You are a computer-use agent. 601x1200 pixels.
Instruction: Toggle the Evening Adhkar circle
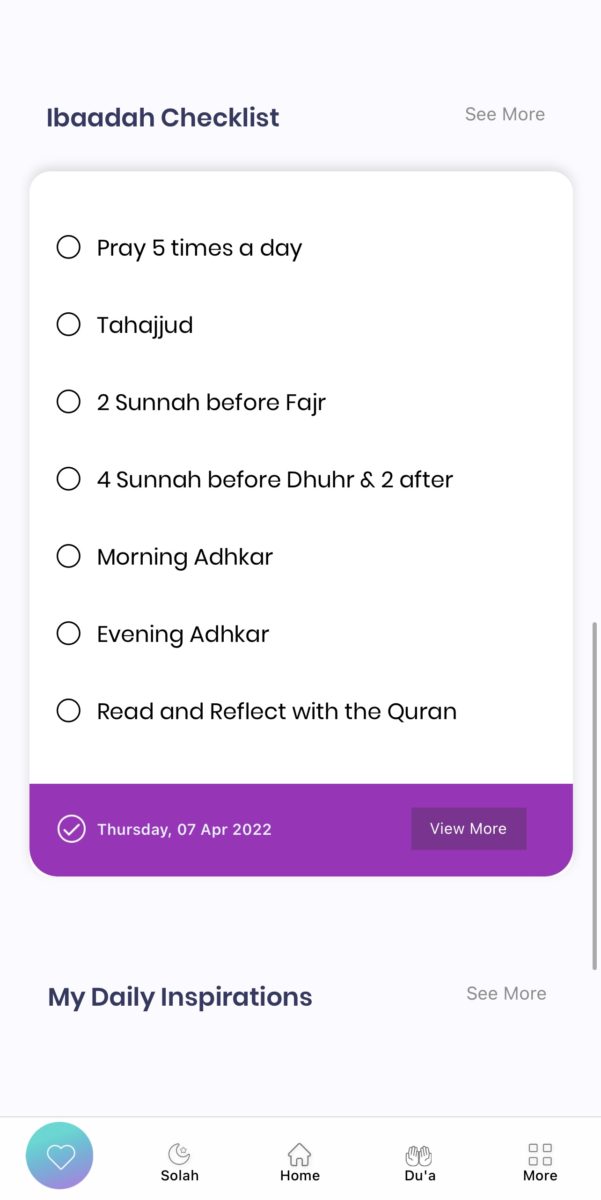click(68, 633)
